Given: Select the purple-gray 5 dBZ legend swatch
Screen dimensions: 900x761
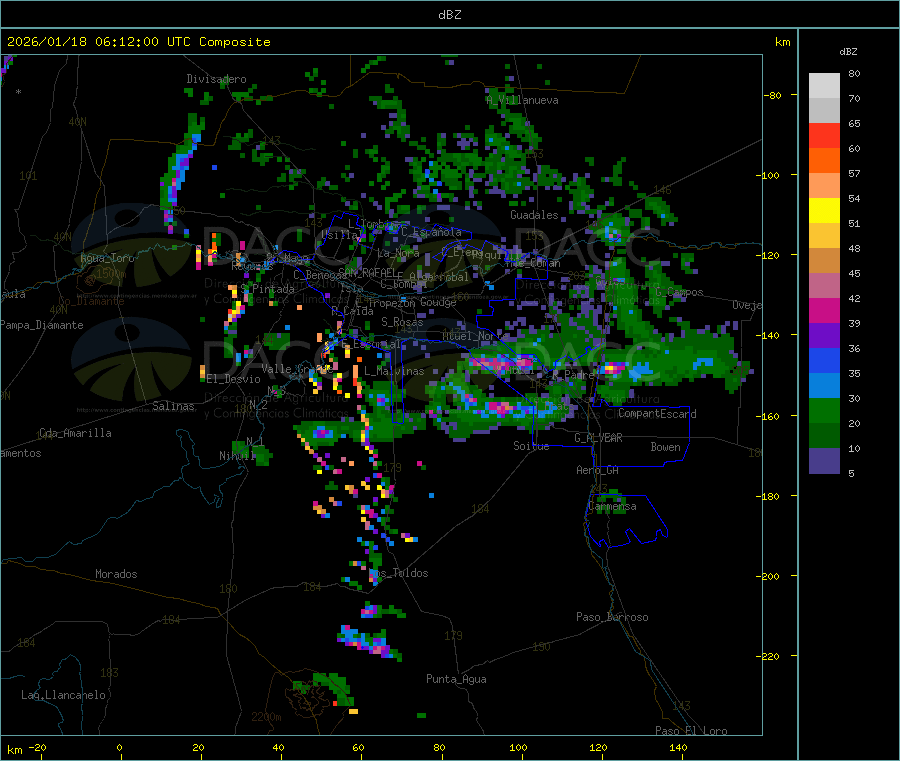Looking at the screenshot, I should click(824, 461).
